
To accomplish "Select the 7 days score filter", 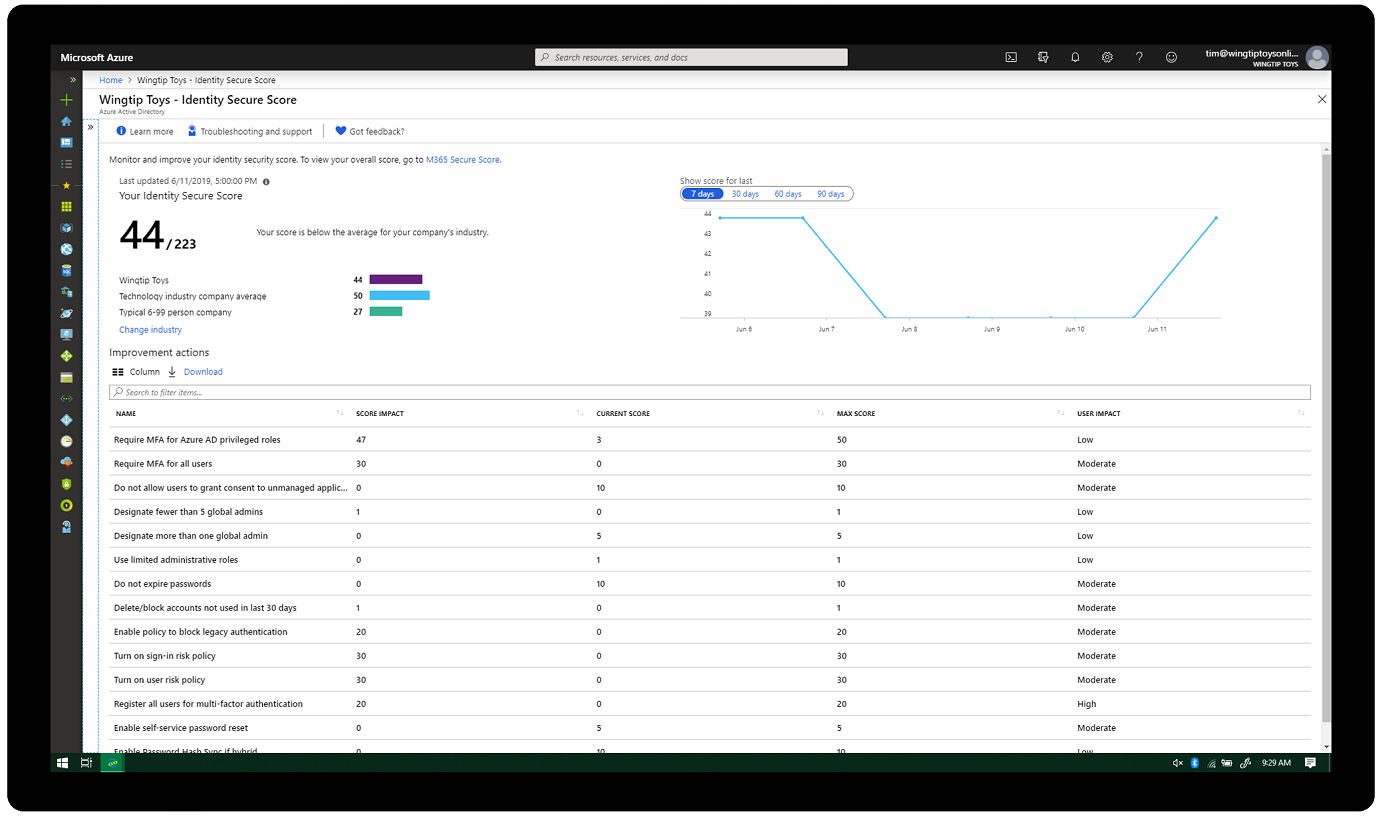I will (703, 193).
